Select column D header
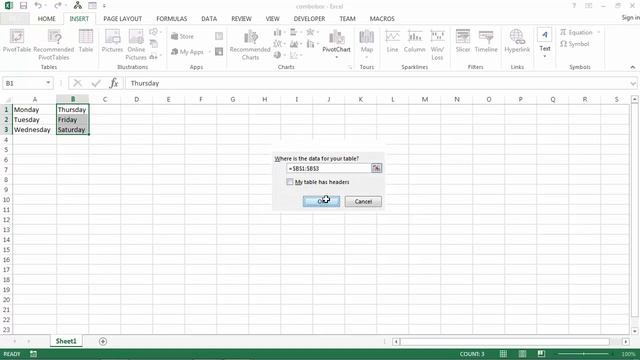The width and height of the screenshot is (640, 360). coord(136,99)
